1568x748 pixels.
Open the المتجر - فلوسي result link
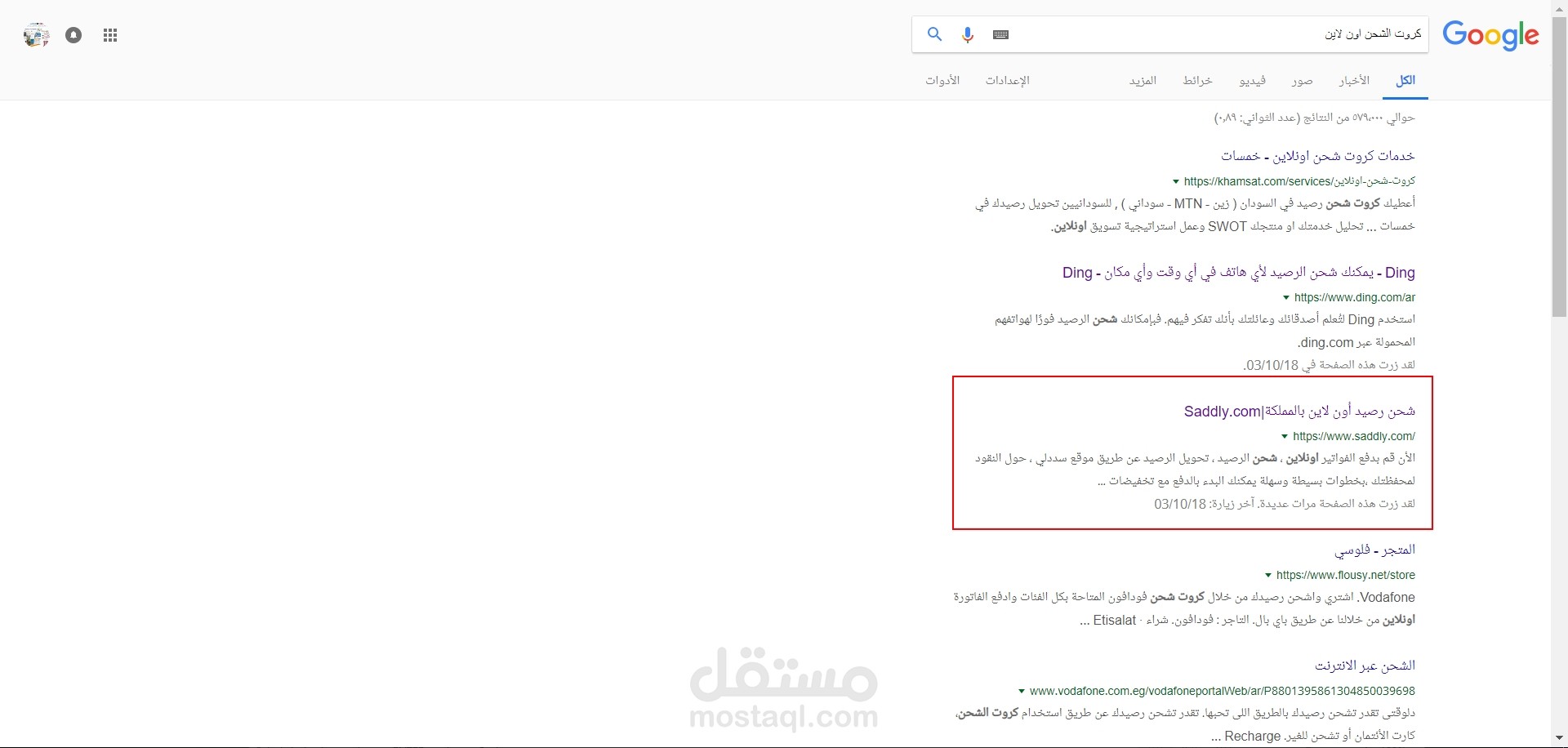pos(1374,550)
